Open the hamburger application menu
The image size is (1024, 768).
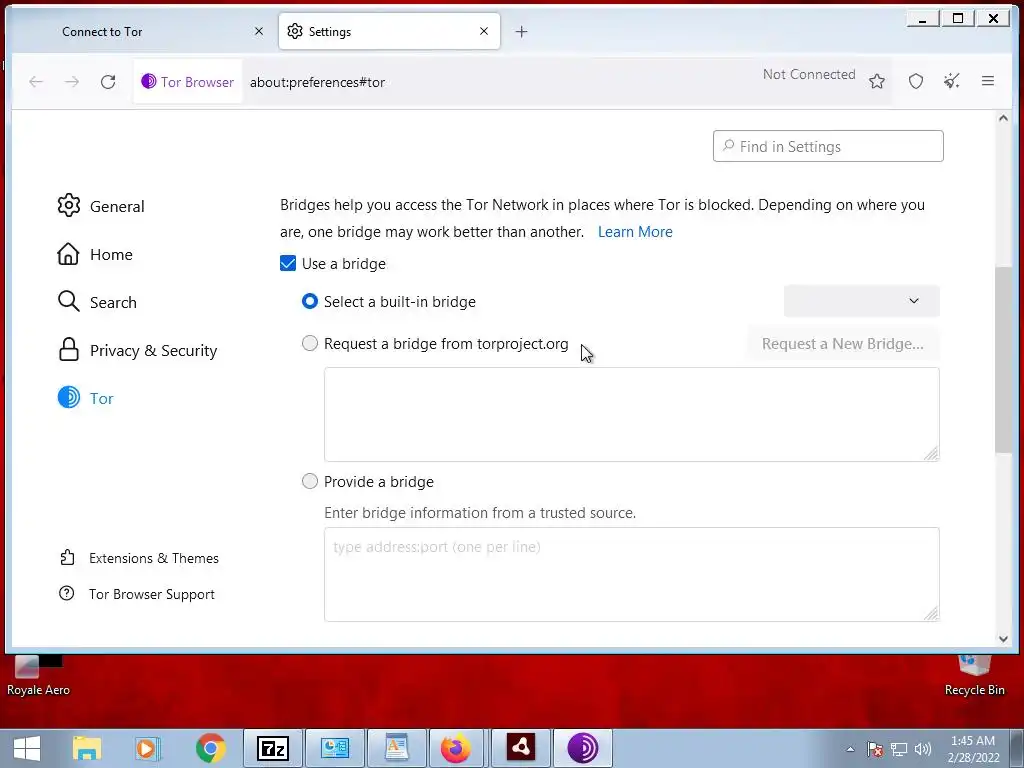coord(987,81)
